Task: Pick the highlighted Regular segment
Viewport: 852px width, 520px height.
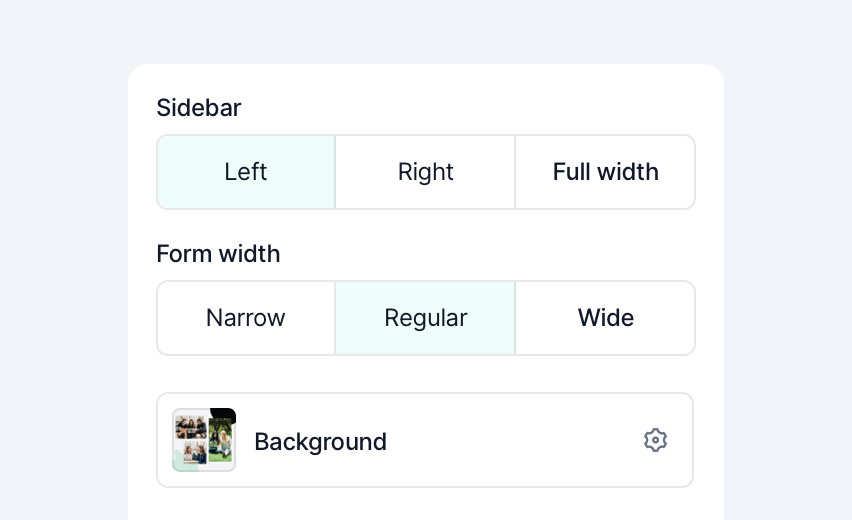Action: (x=425, y=318)
